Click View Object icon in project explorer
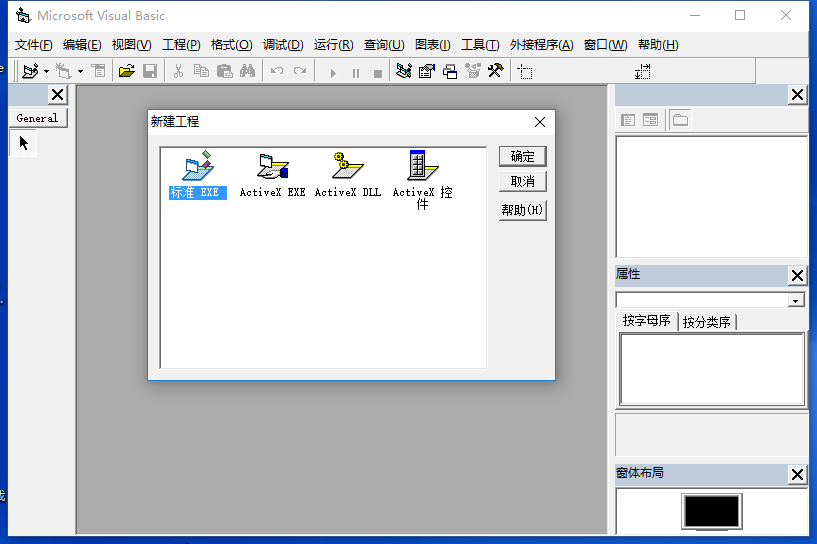Screen dimensions: 817x544 click(x=650, y=120)
